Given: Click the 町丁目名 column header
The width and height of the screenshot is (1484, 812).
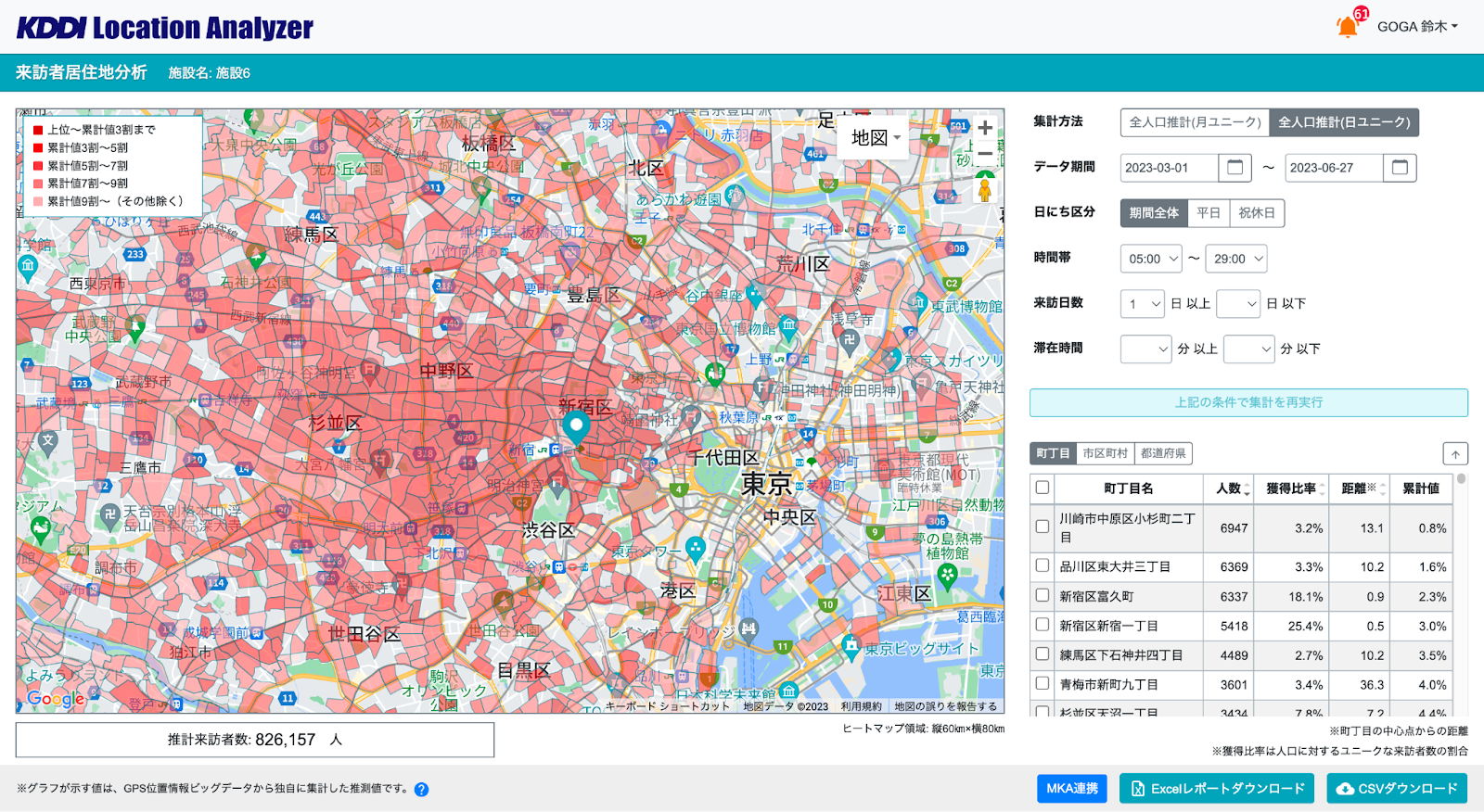Looking at the screenshot, I should click(1129, 488).
